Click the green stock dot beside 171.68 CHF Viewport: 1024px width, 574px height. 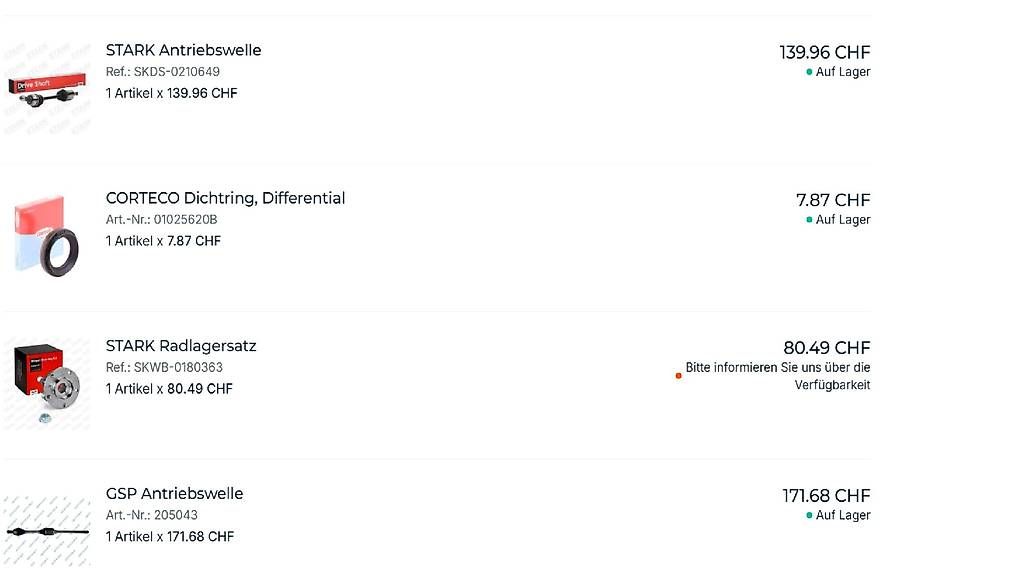click(809, 516)
